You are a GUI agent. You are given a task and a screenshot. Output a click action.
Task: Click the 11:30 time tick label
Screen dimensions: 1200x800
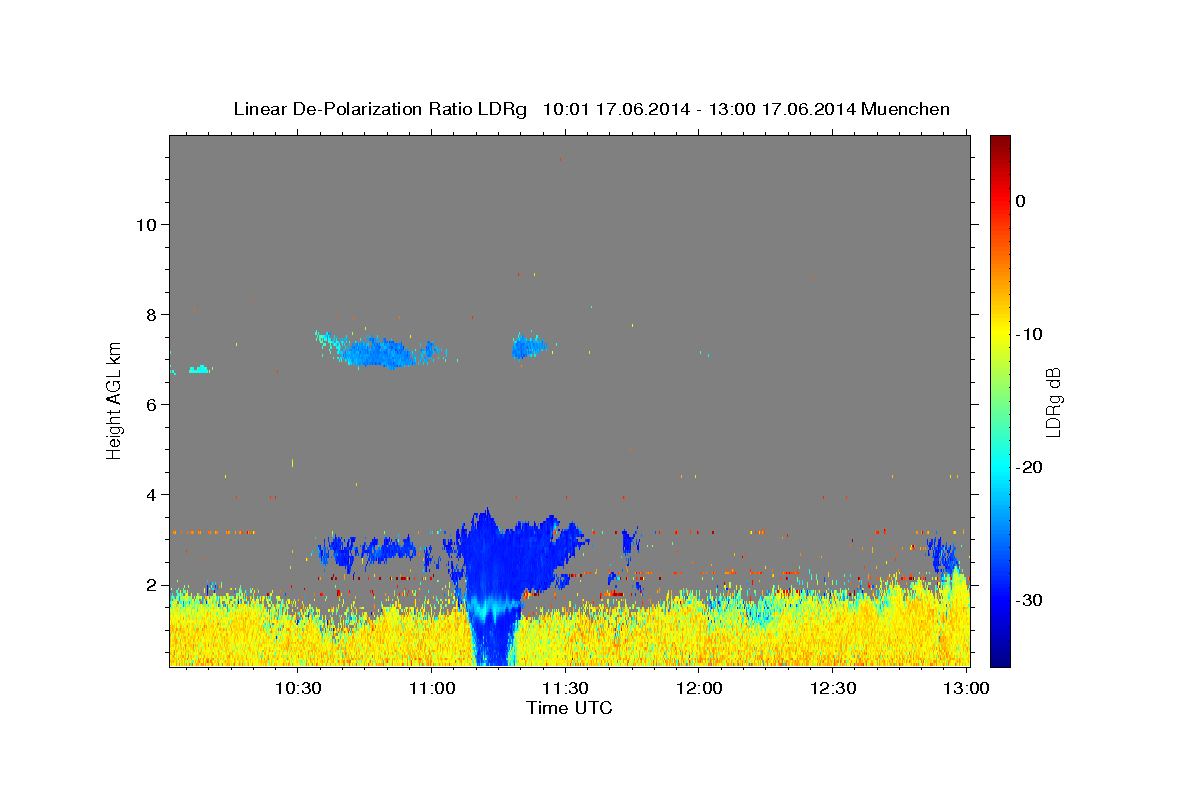[x=565, y=688]
